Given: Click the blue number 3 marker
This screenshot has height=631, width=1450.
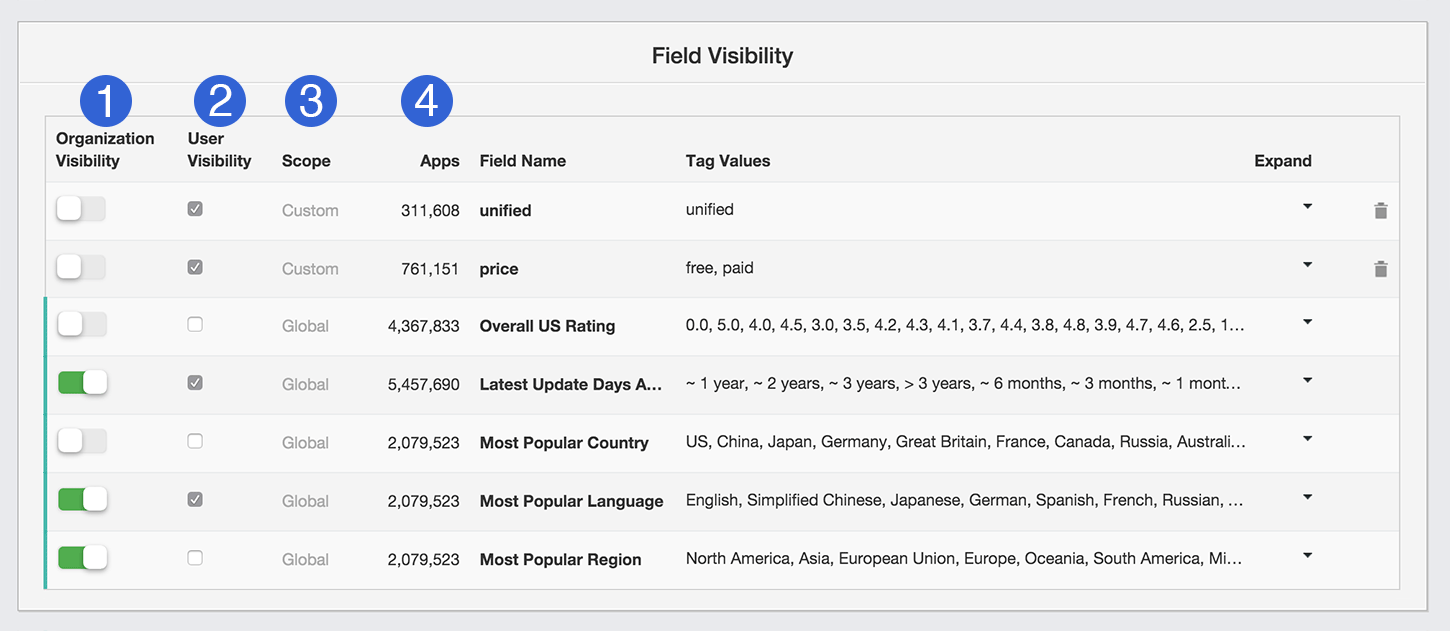Looking at the screenshot, I should pyautogui.click(x=311, y=101).
